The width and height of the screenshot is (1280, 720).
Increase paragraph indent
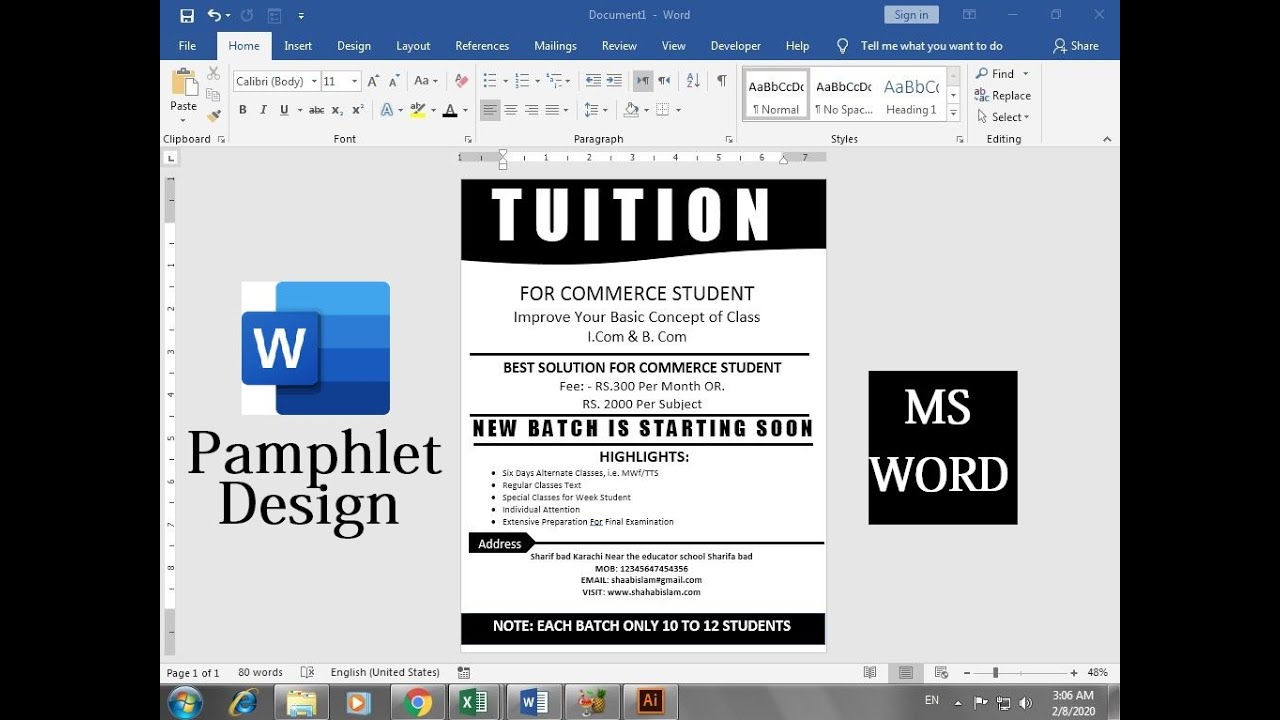pos(614,81)
